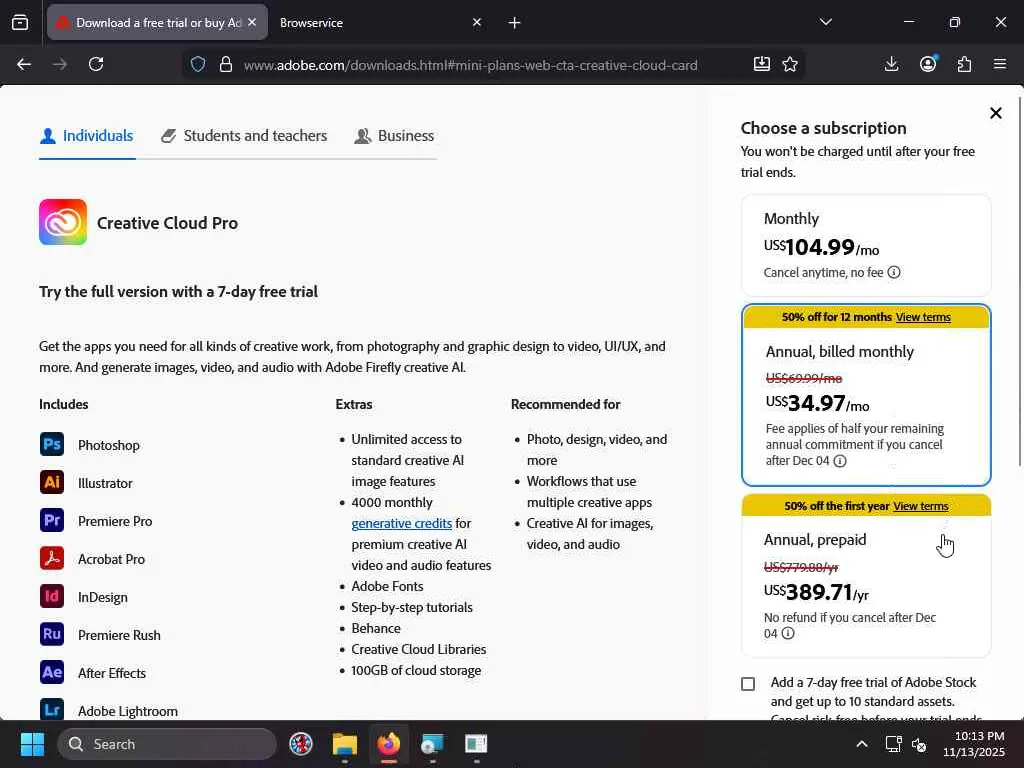Select the Annual, prepaid plan
The width and height of the screenshot is (1024, 768).
click(866, 585)
